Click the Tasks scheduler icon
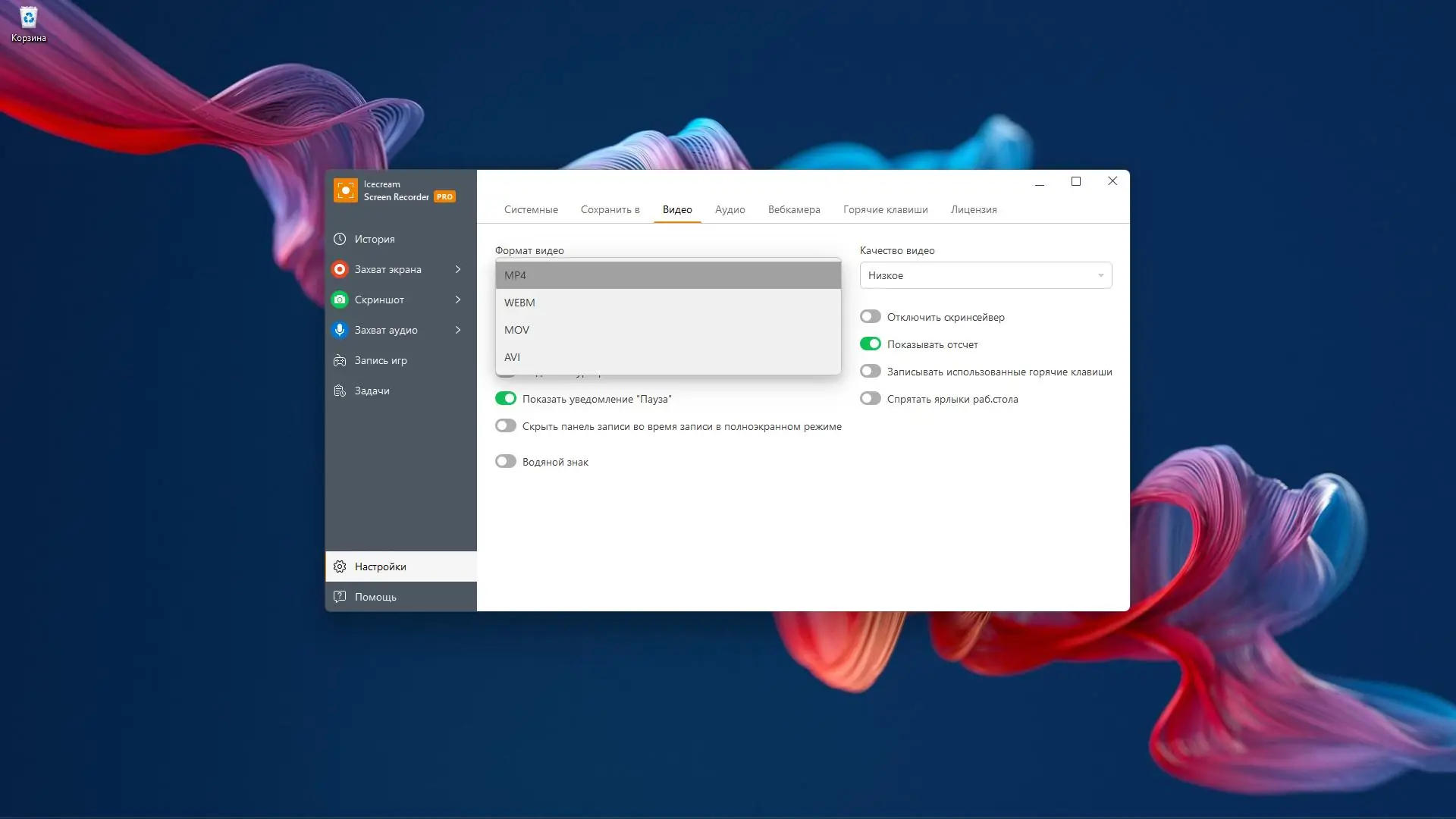Image resolution: width=1456 pixels, height=819 pixels. point(340,391)
